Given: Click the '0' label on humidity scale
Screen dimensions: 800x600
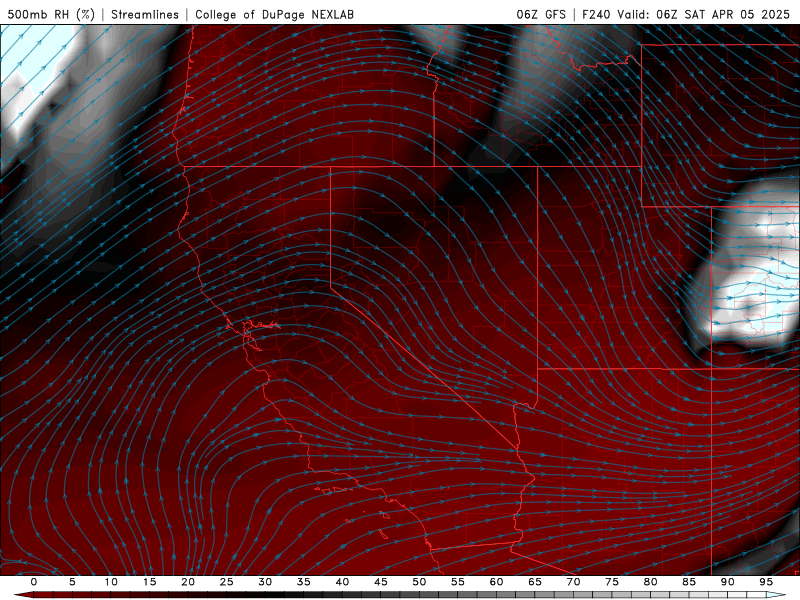Looking at the screenshot, I should pos(34,582).
